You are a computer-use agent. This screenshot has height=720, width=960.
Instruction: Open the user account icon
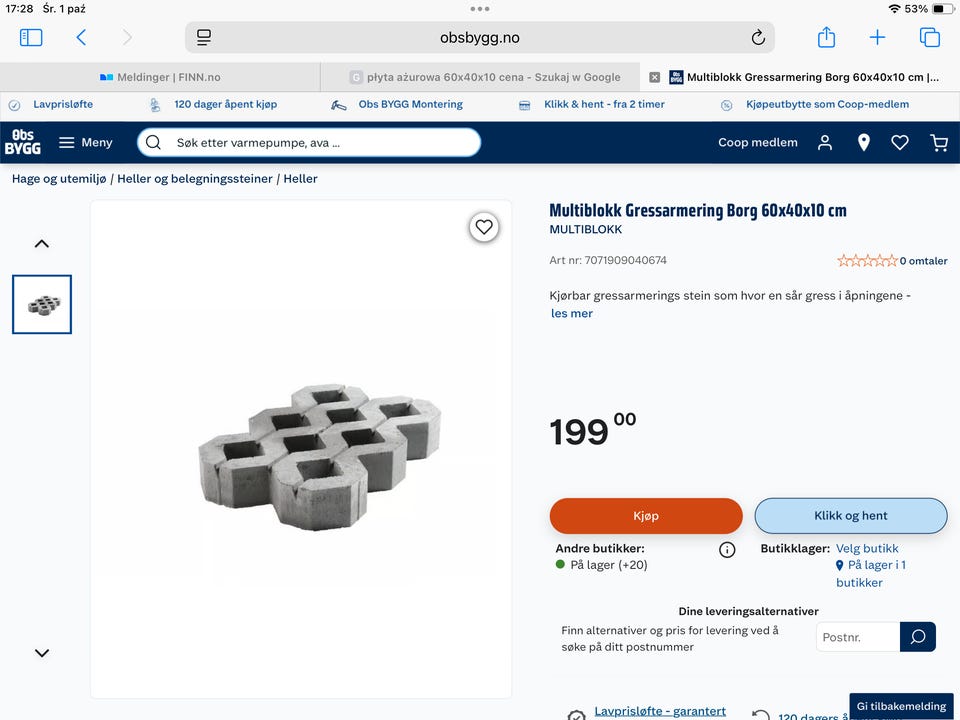(x=825, y=143)
